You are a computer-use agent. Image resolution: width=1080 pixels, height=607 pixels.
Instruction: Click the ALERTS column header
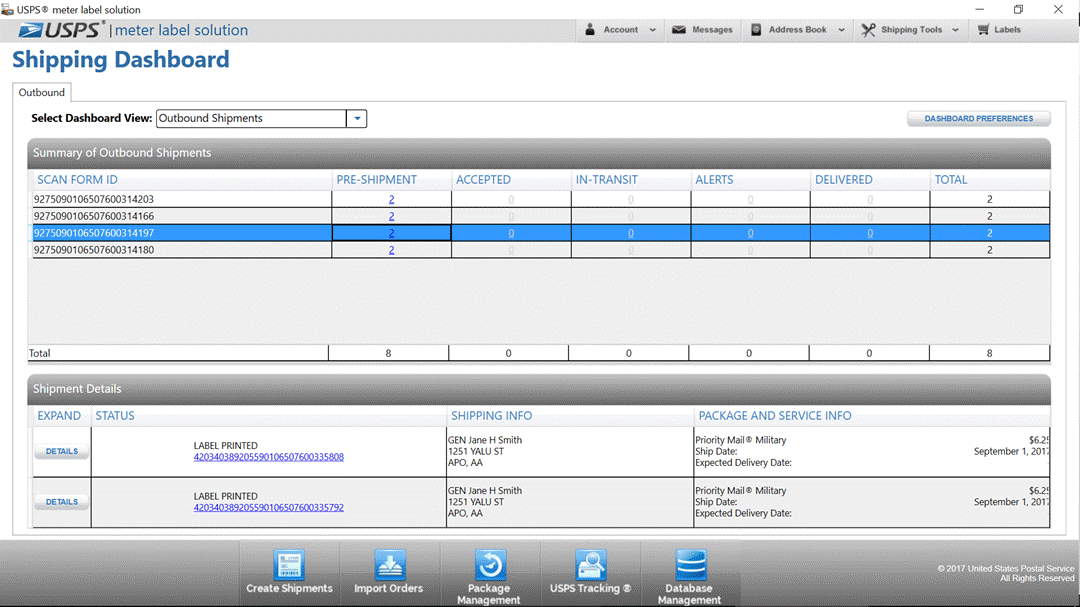point(714,179)
